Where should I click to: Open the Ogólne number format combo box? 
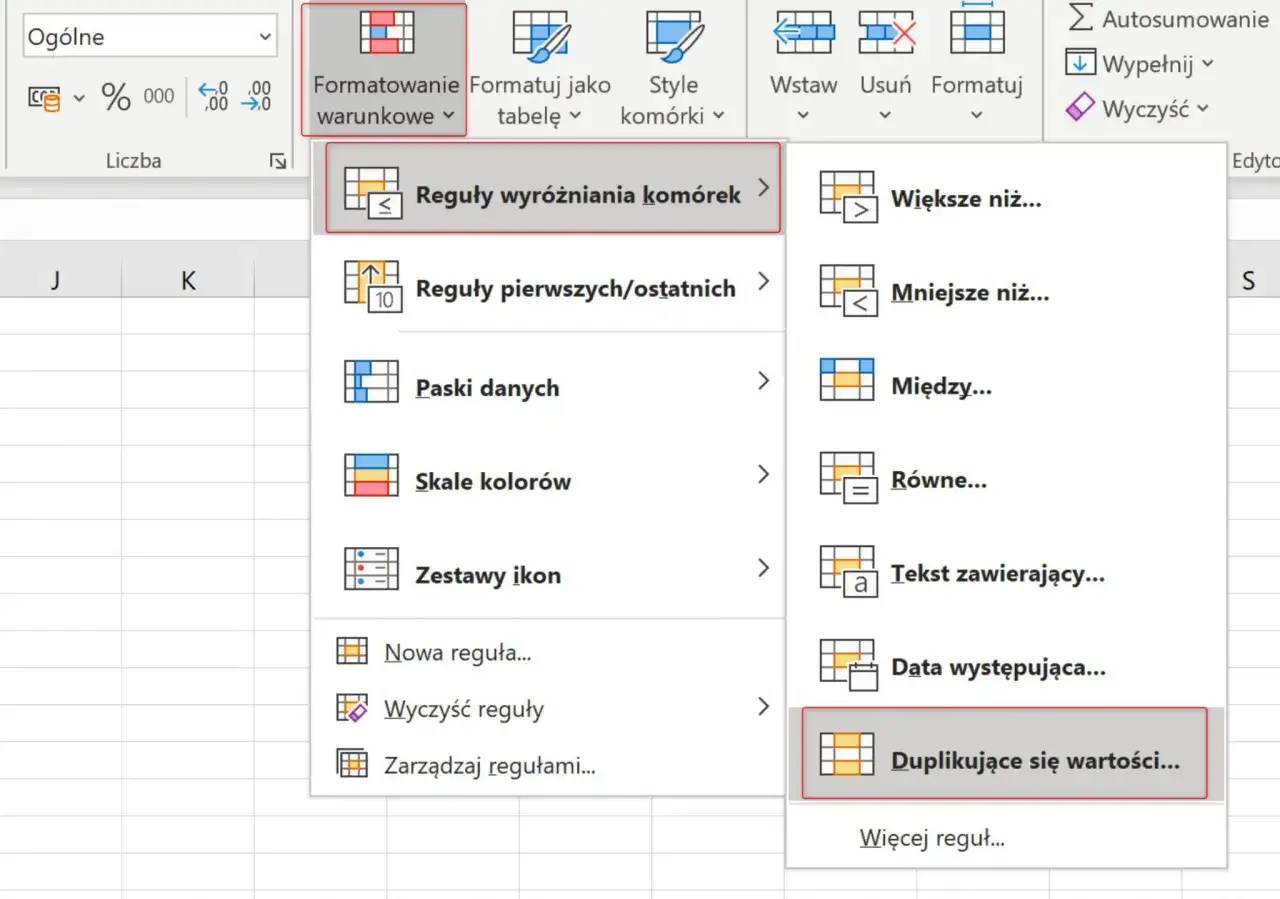tap(149, 36)
